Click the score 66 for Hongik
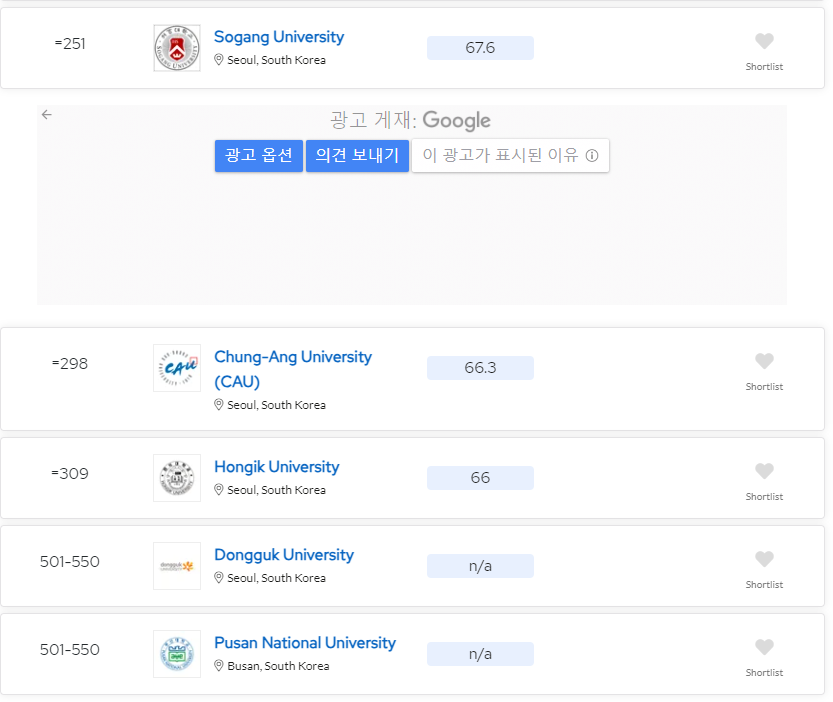The image size is (833, 702). (480, 478)
